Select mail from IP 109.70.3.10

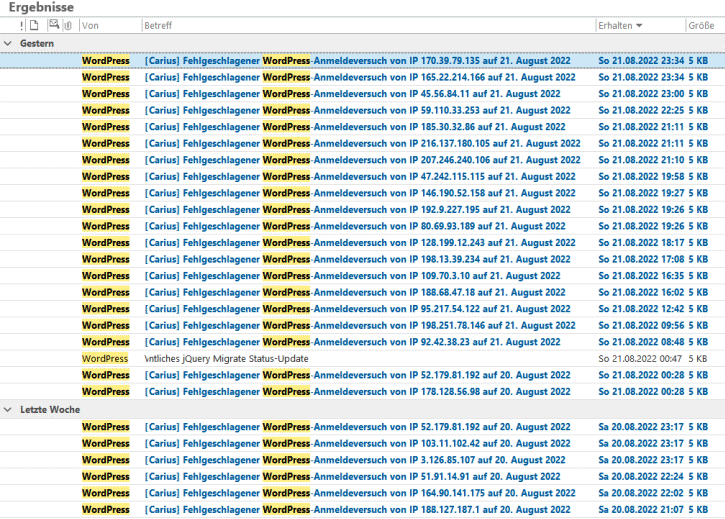362,276
